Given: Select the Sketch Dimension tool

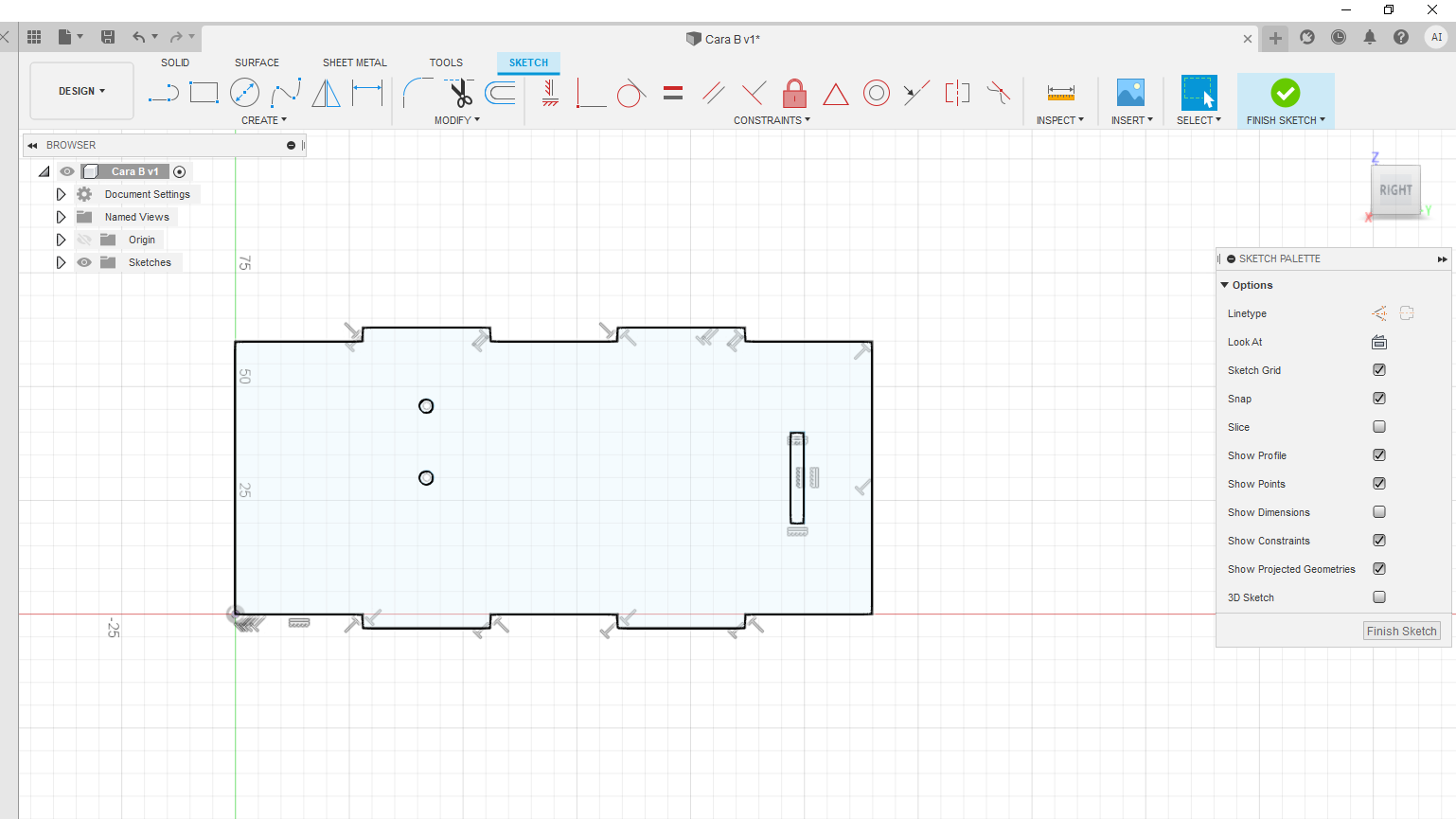Looking at the screenshot, I should click(367, 93).
